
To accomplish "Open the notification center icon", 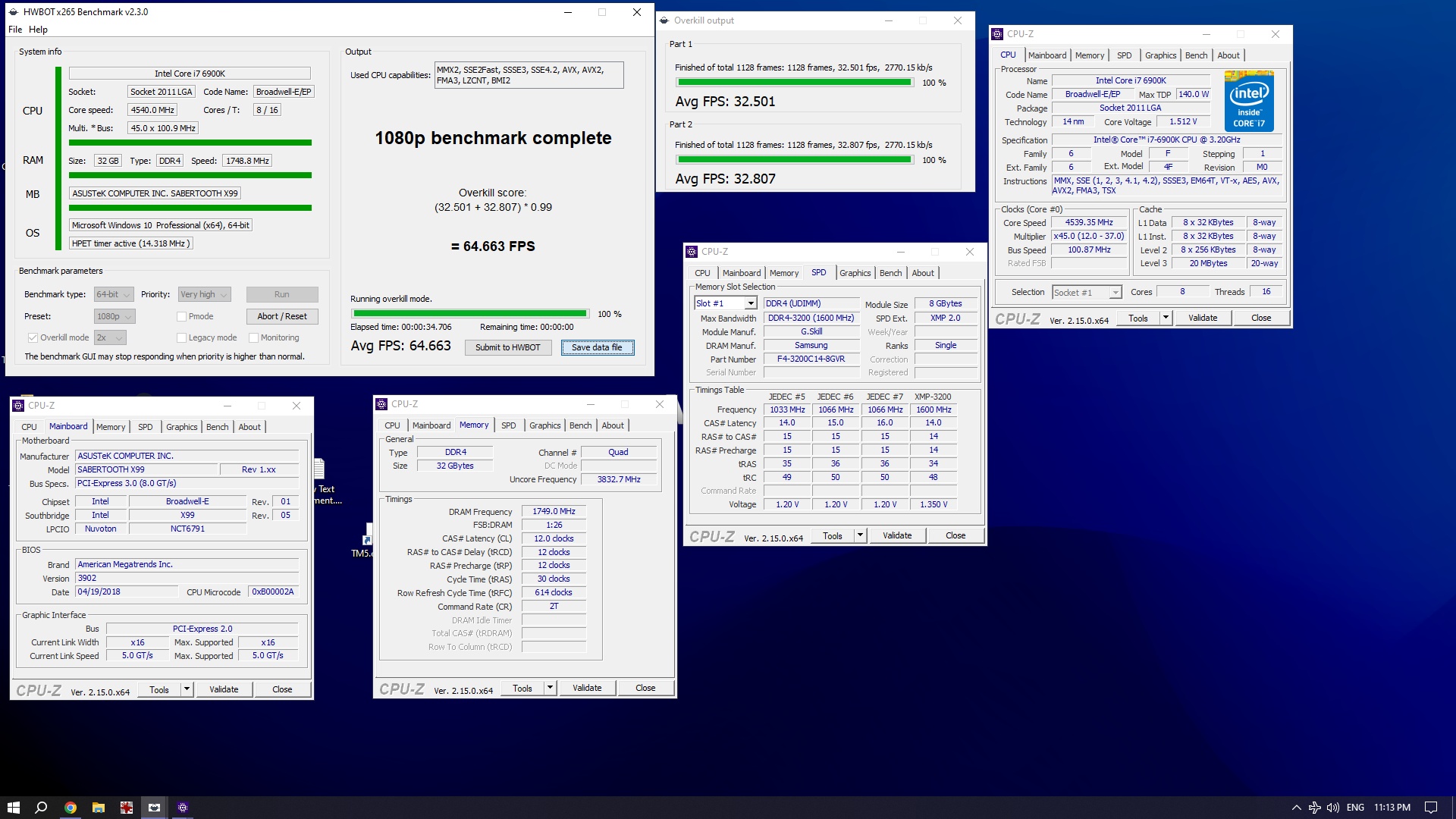I will (x=1431, y=808).
